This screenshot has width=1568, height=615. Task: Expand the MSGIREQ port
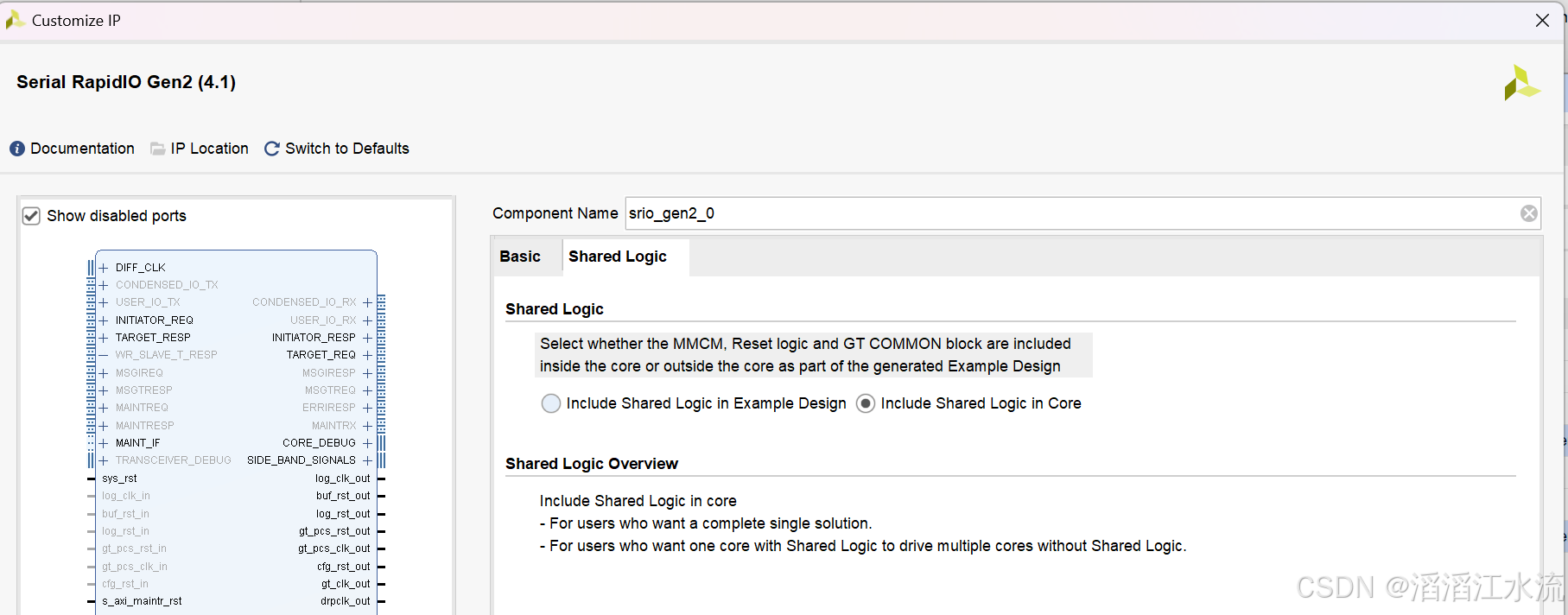tap(104, 373)
